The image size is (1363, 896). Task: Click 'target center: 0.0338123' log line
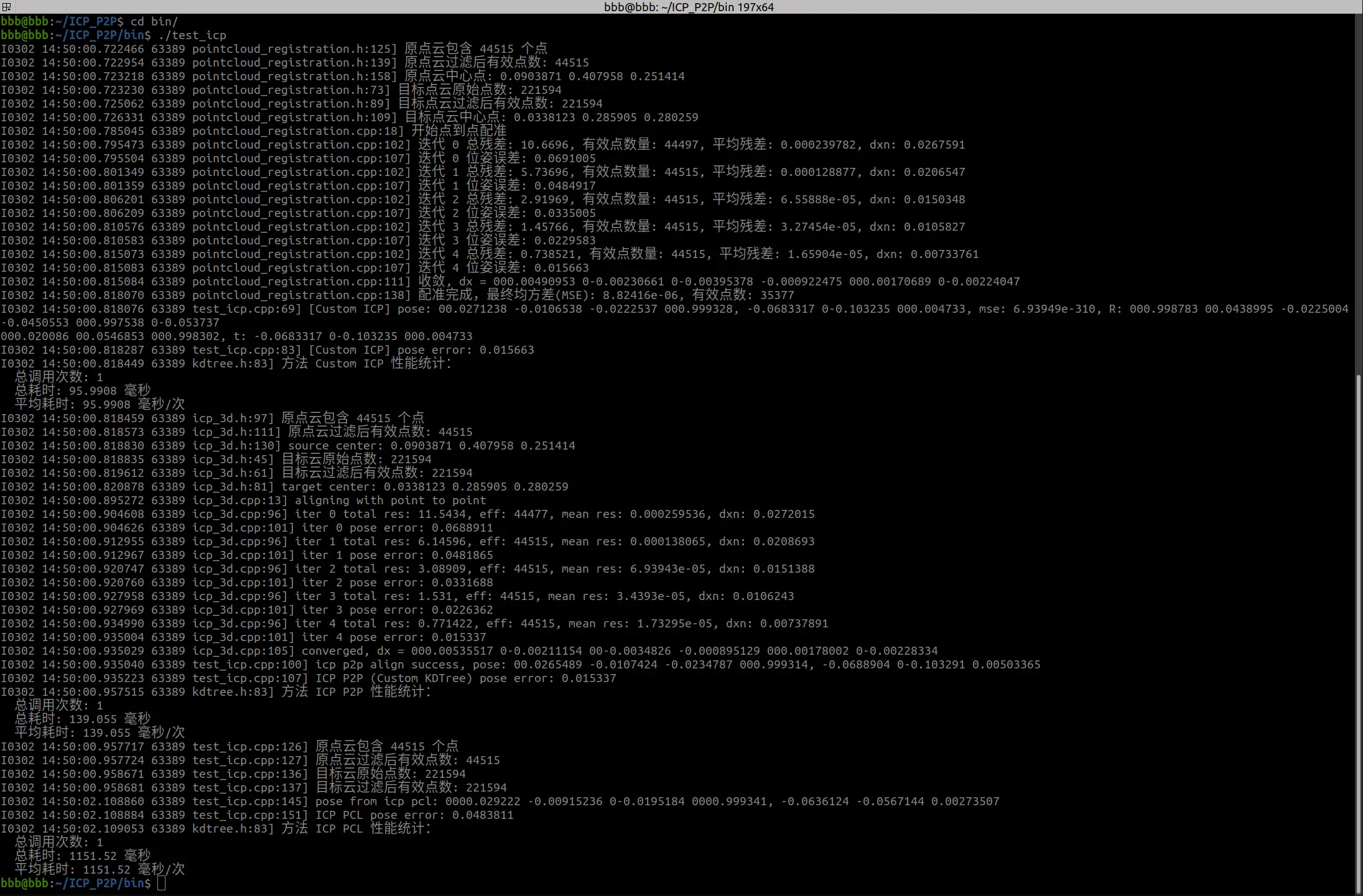(x=424, y=487)
